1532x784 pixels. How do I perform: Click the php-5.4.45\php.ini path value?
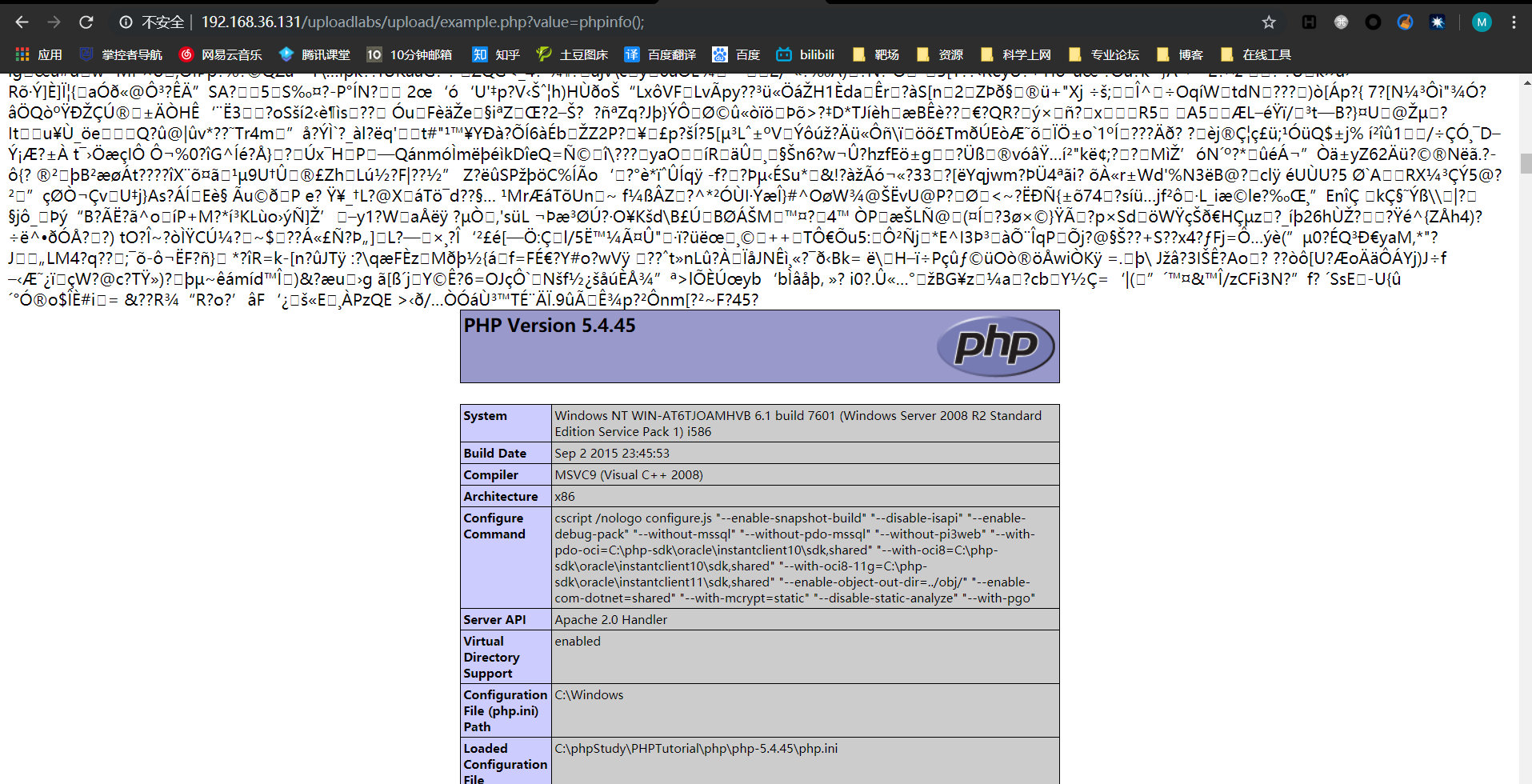(x=696, y=748)
